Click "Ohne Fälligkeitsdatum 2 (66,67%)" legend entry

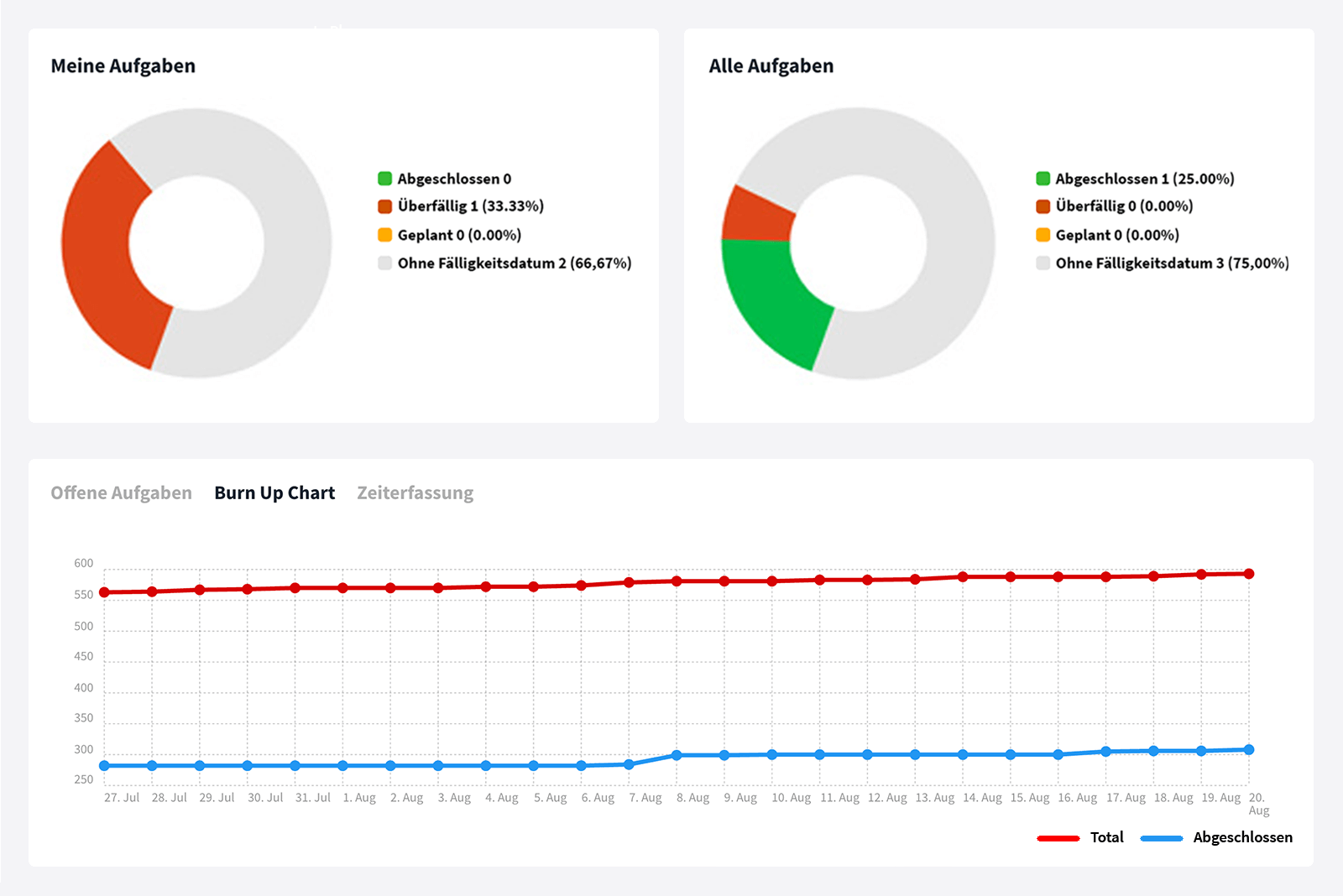point(514,263)
